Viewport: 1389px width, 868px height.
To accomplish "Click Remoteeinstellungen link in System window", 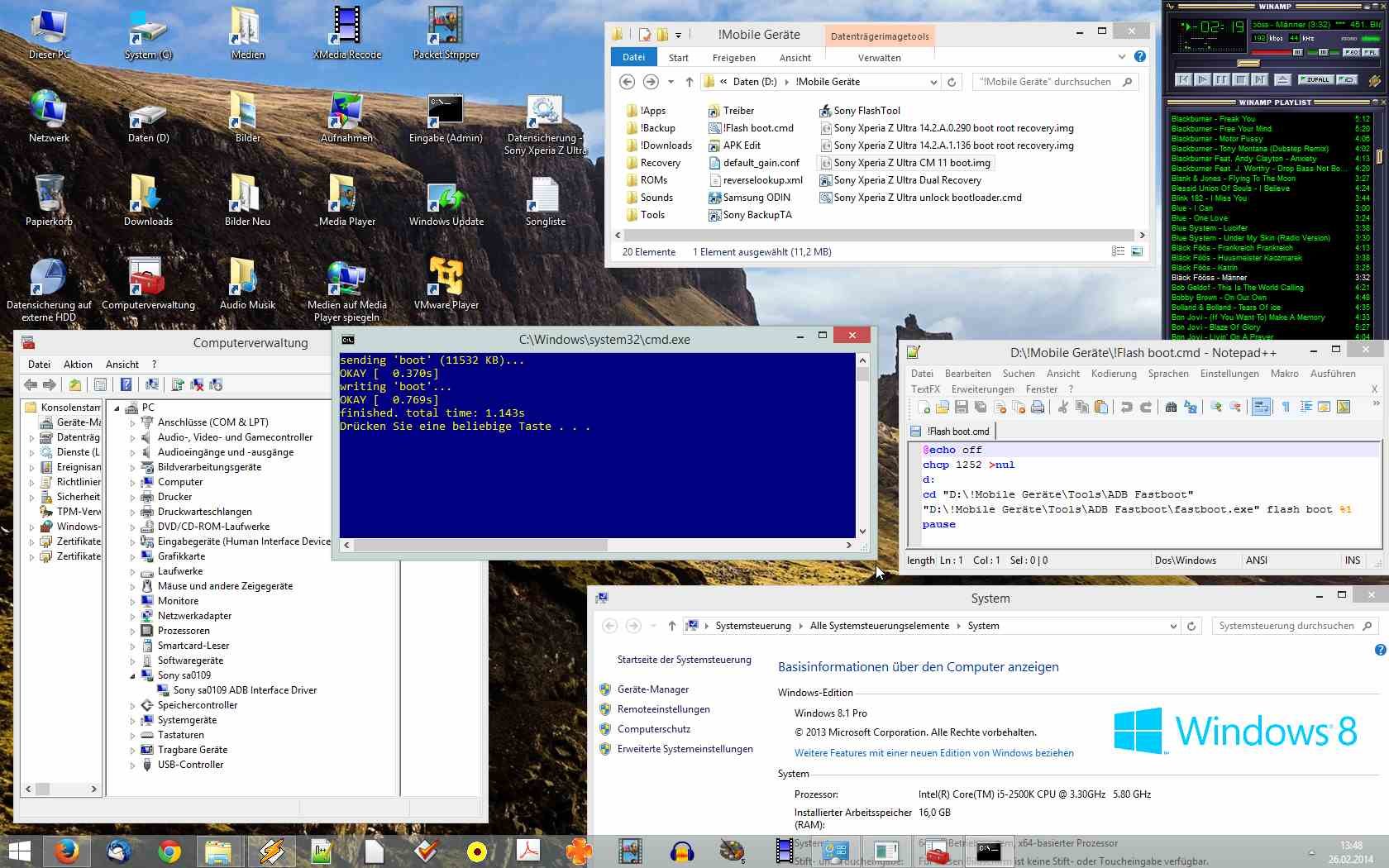I will (x=664, y=709).
